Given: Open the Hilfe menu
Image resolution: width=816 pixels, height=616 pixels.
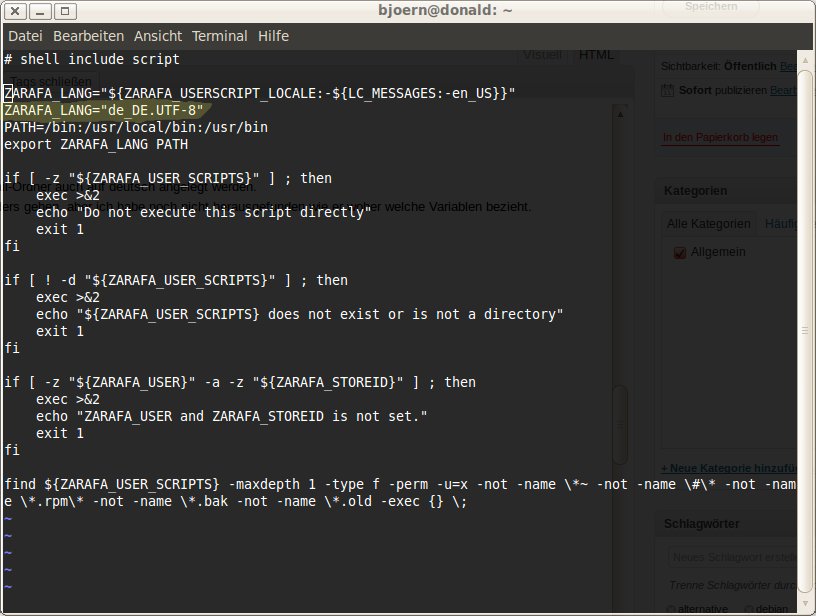Looking at the screenshot, I should 273,36.
